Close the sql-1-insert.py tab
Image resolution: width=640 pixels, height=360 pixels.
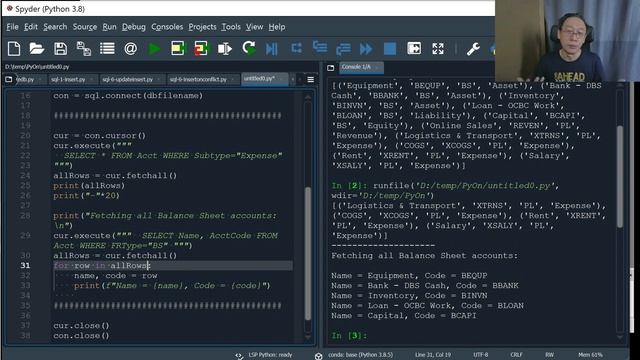pyautogui.click(x=92, y=80)
